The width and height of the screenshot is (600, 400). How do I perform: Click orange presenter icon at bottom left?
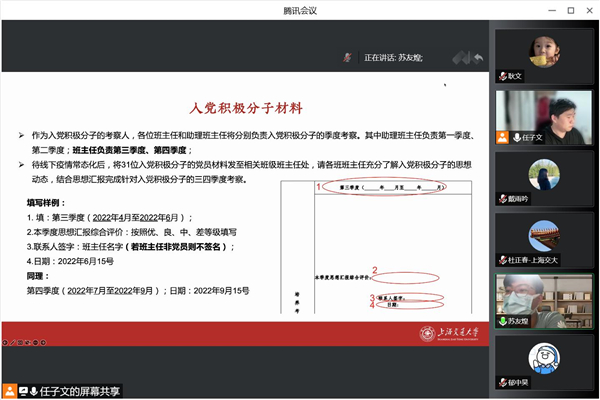9,390
